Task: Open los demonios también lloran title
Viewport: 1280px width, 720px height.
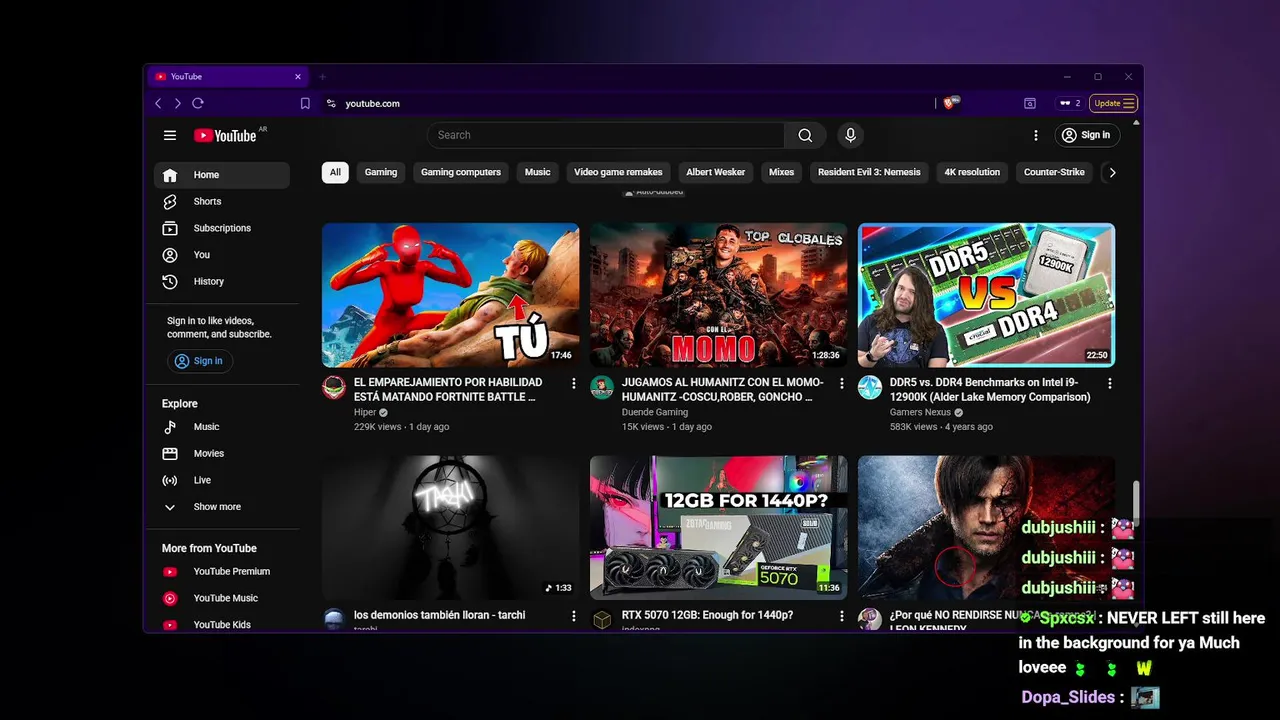Action: [439, 615]
